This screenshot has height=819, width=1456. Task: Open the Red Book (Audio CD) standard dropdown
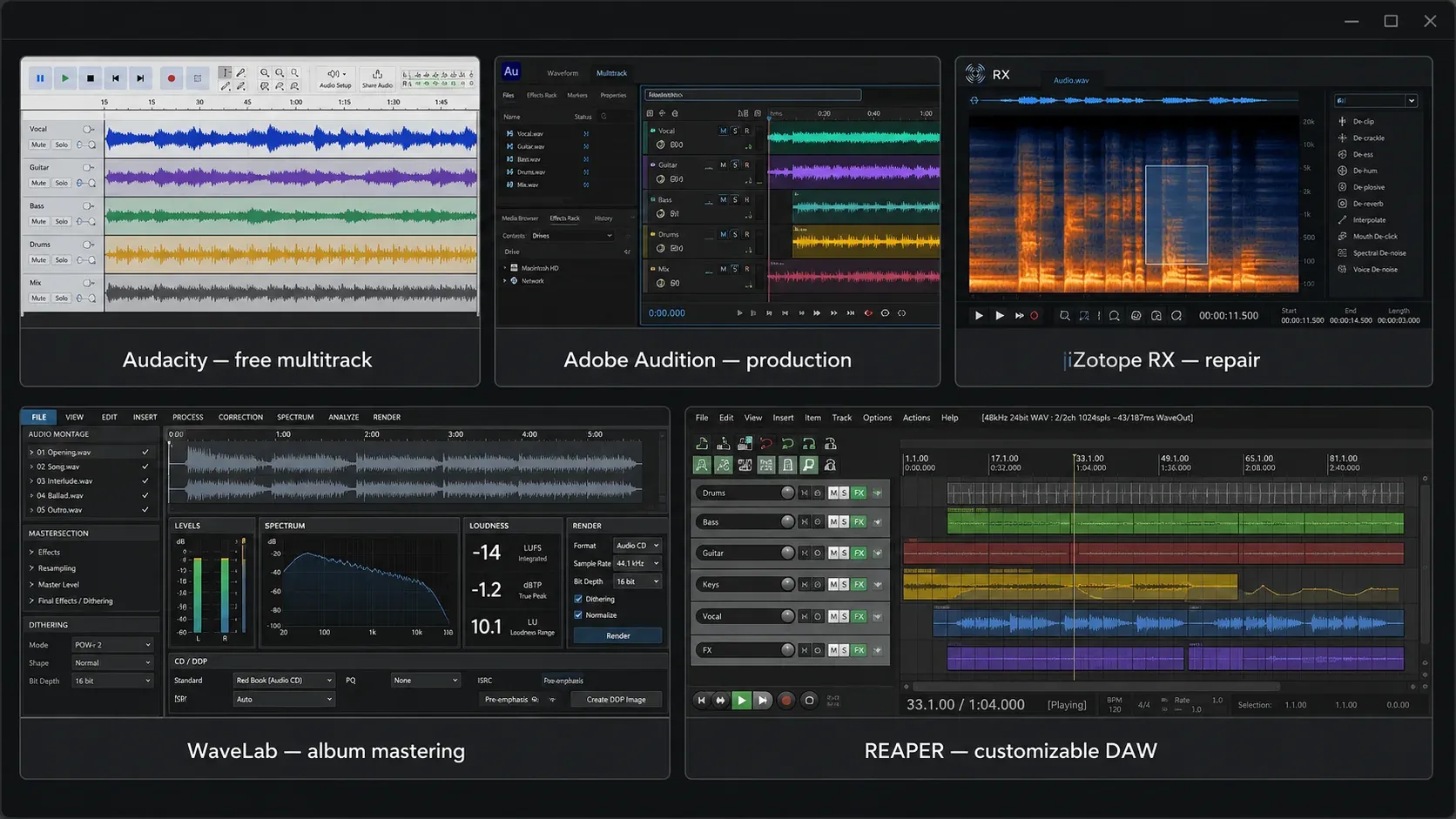click(284, 681)
